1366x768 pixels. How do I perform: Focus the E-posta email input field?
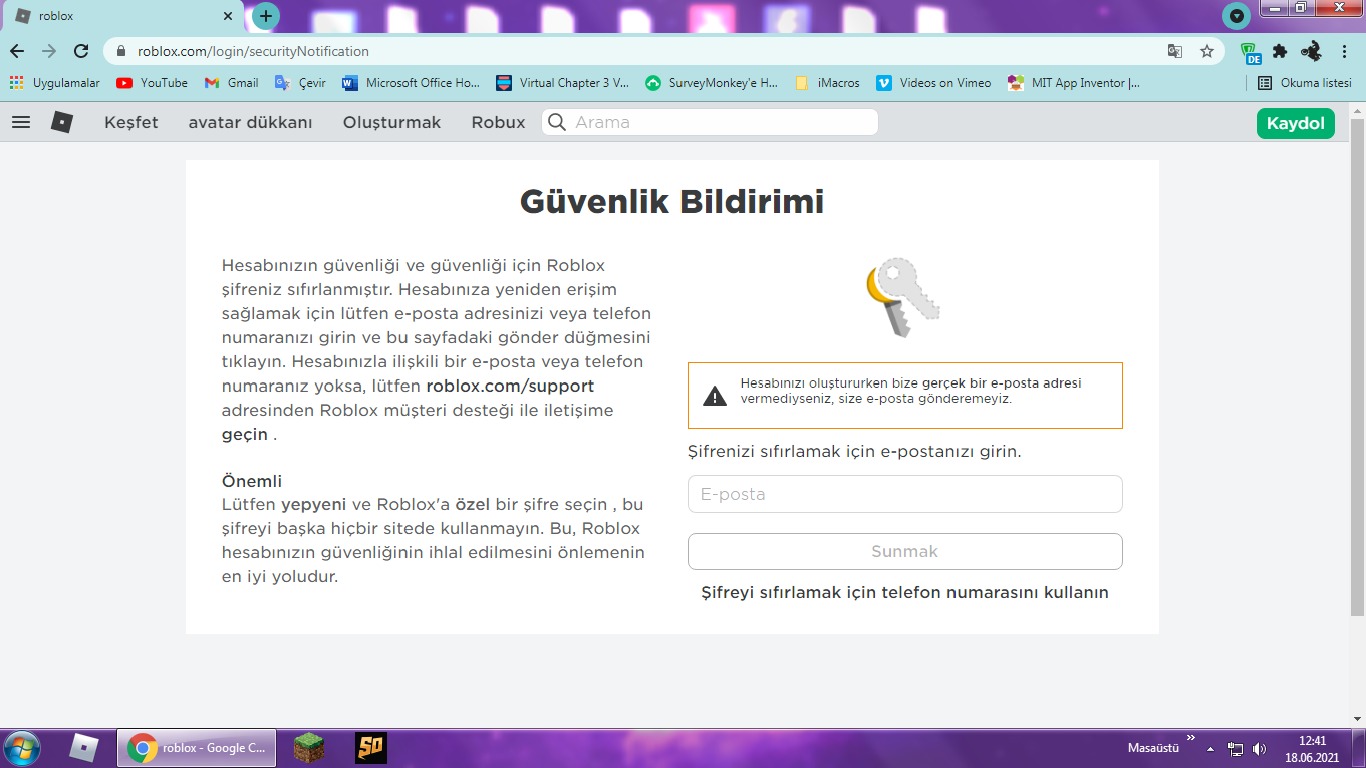coord(905,494)
